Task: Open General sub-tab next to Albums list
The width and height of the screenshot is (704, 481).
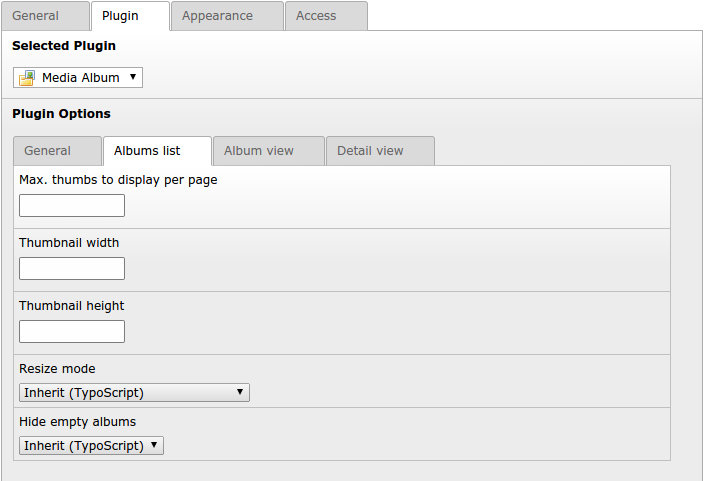Action: click(47, 151)
